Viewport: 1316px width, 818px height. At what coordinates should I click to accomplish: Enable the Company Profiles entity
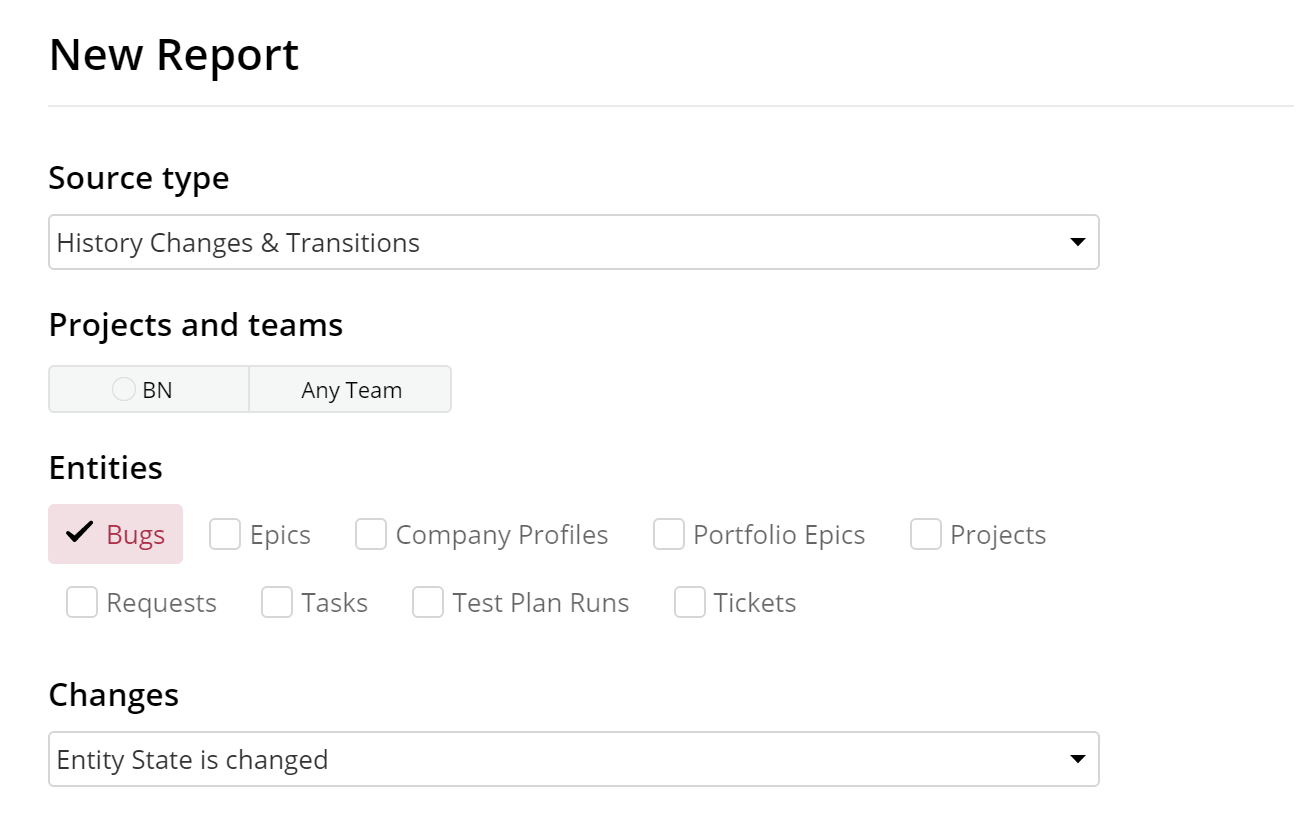(370, 534)
